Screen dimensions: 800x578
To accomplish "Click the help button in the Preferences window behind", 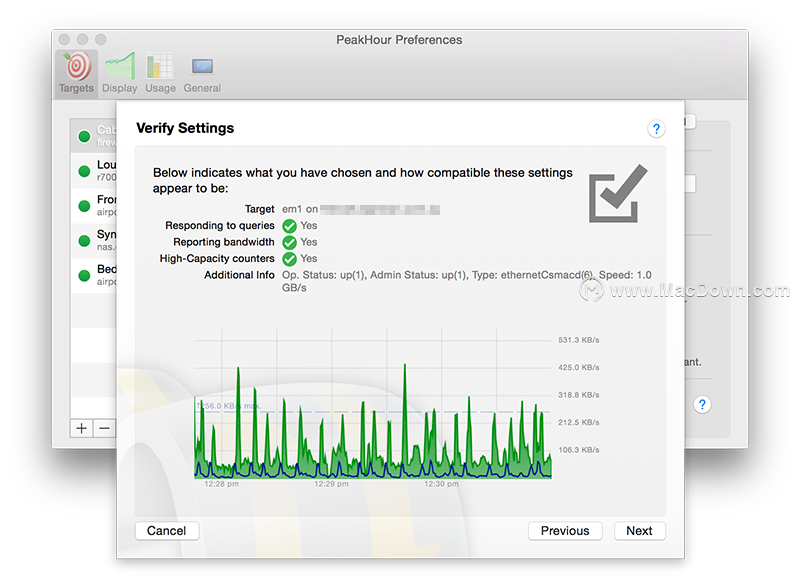I will pyautogui.click(x=702, y=405).
